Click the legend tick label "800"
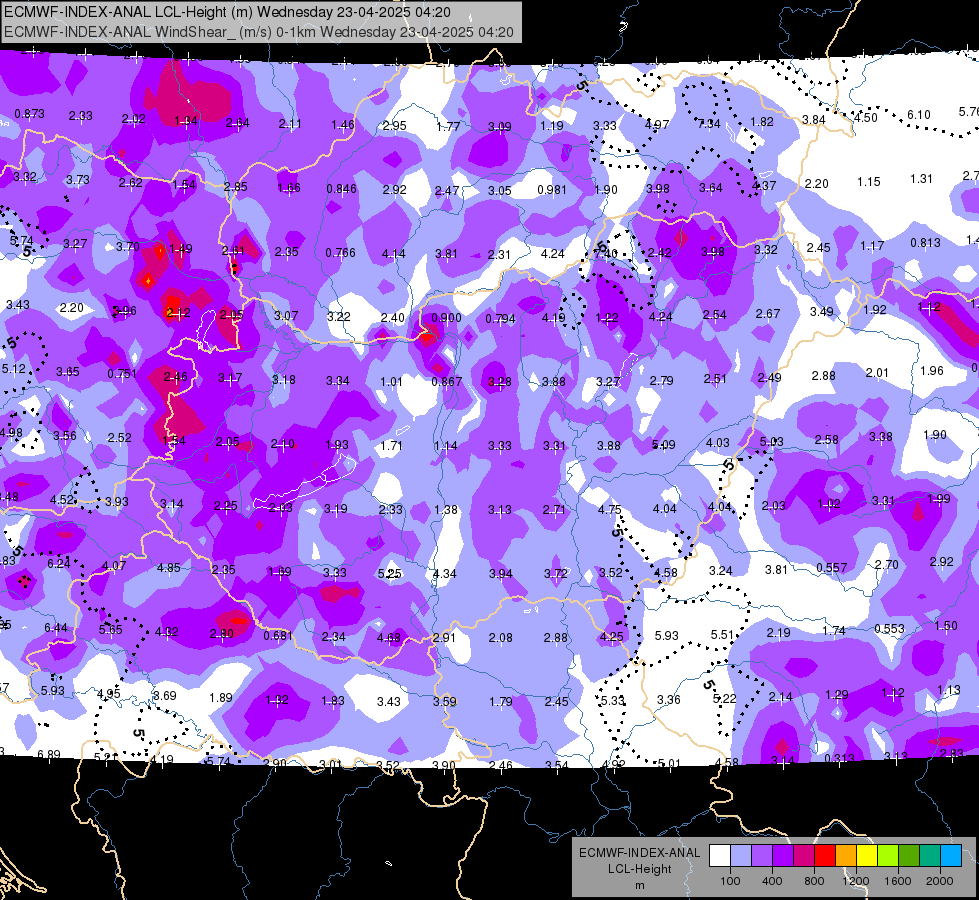 click(814, 881)
